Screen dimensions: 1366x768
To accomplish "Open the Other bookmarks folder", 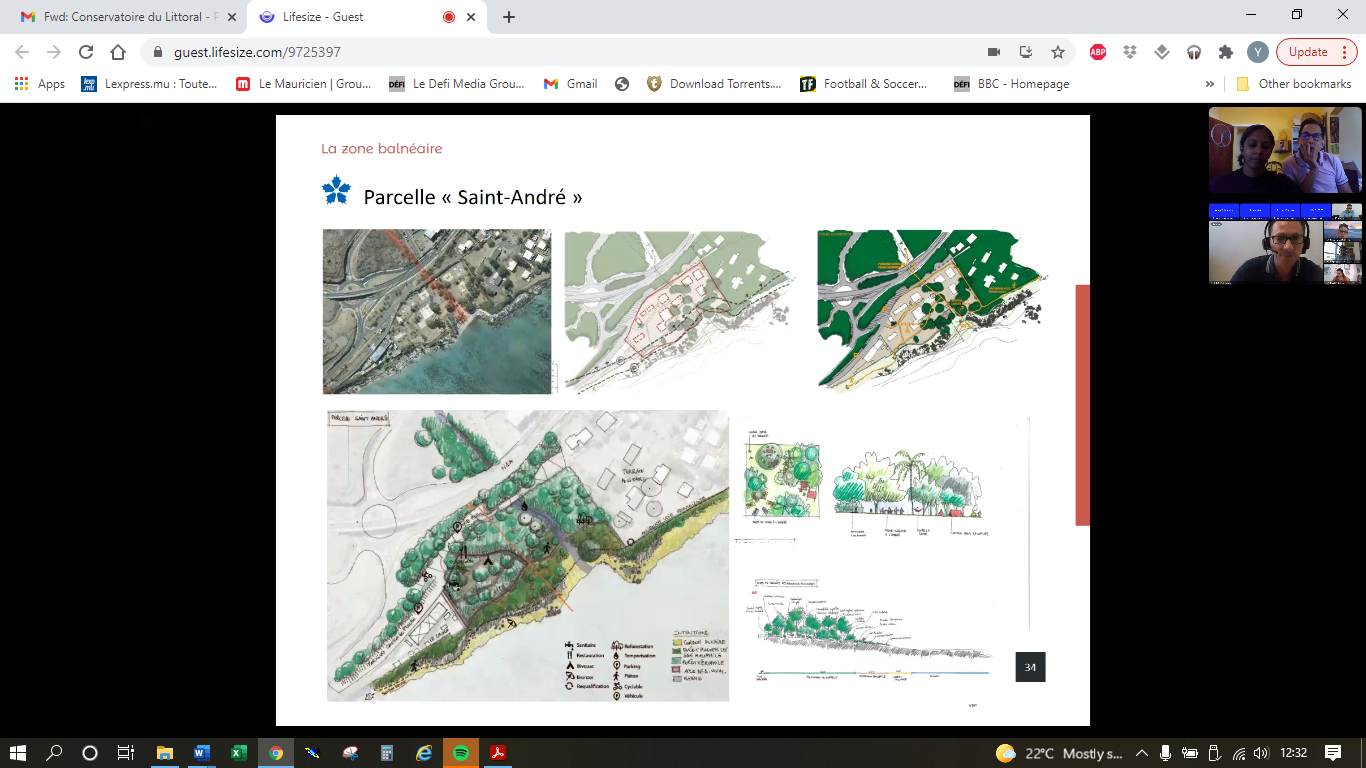I will pyautogui.click(x=1294, y=84).
